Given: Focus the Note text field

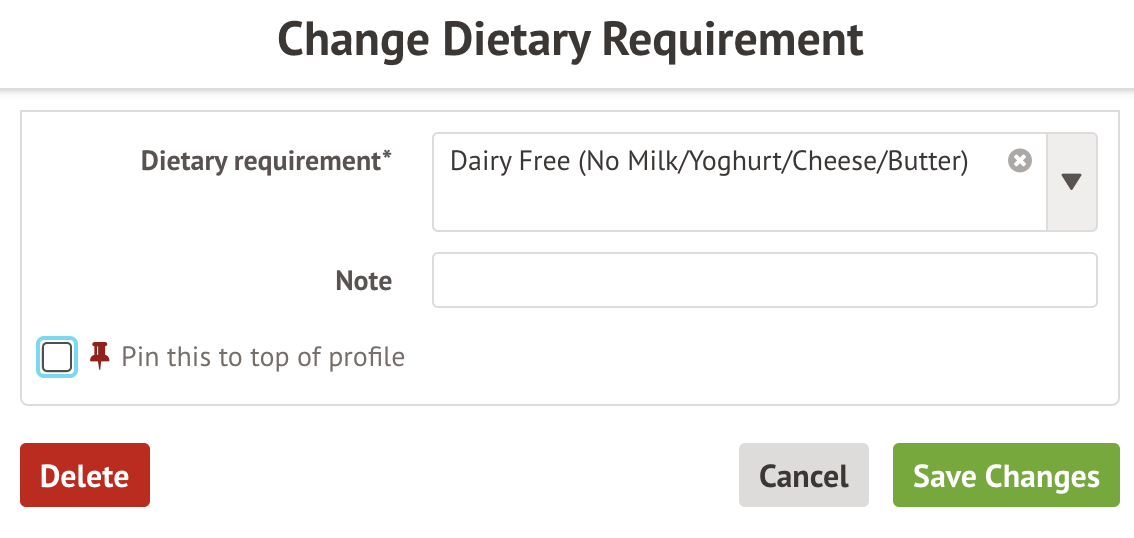Looking at the screenshot, I should click(764, 280).
